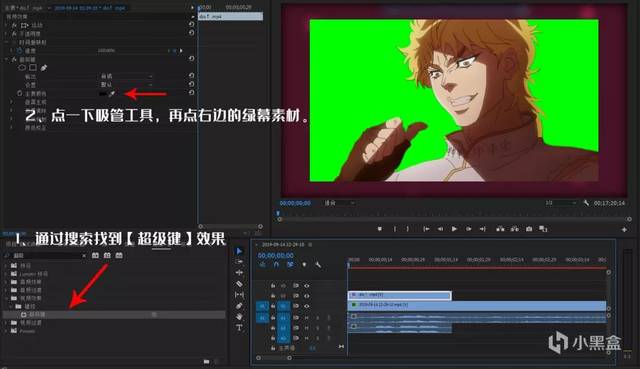Open the Ultra Key setting dropdown
The width and height of the screenshot is (640, 369).
point(126,85)
